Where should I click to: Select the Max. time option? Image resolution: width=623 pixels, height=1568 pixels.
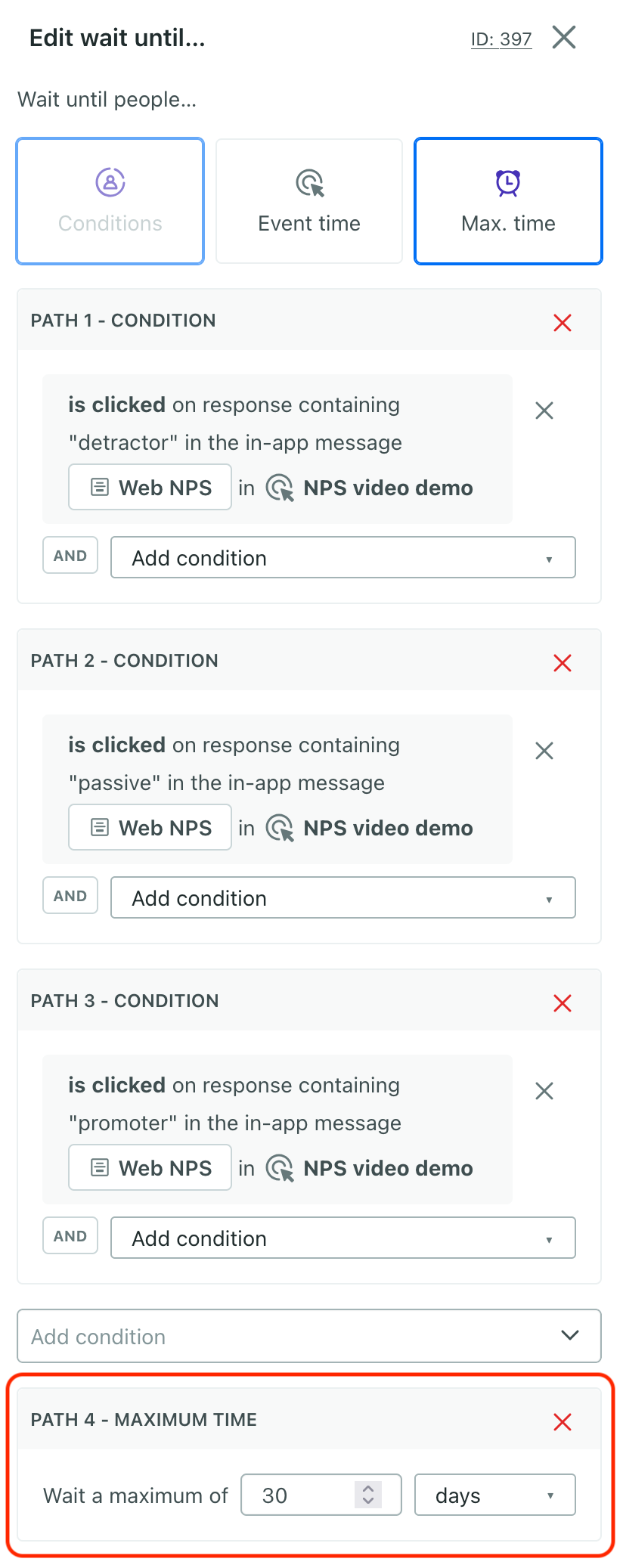pos(508,201)
